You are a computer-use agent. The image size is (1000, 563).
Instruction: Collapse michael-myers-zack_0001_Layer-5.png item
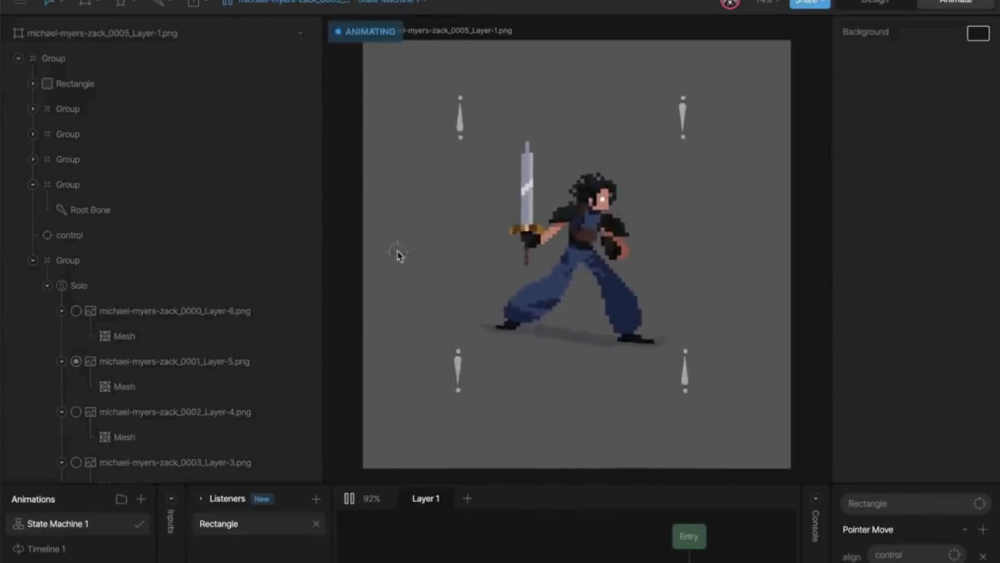[x=61, y=362]
